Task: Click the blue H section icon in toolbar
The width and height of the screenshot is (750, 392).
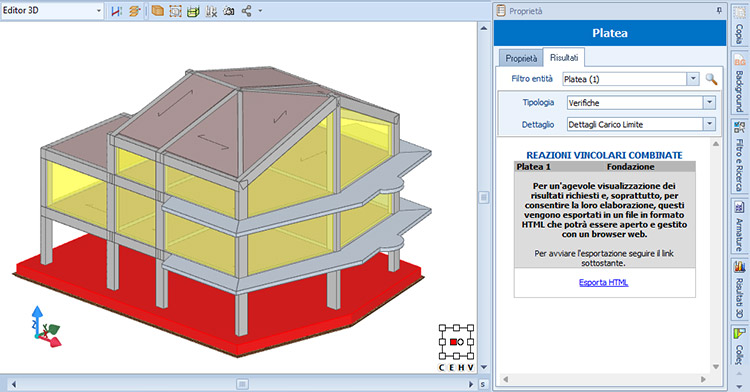Action: (x=116, y=11)
